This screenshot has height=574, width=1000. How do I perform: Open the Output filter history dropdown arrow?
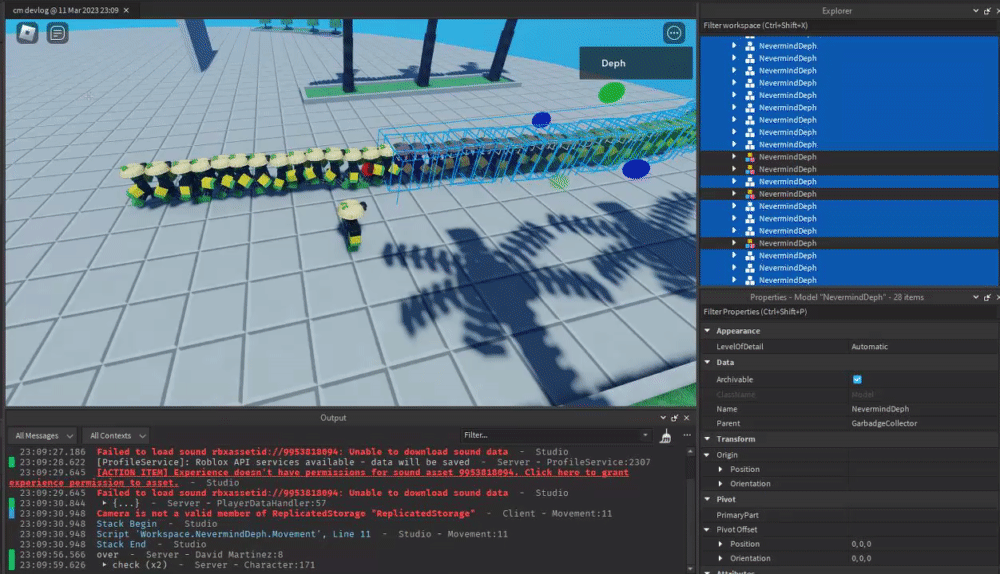pos(645,435)
